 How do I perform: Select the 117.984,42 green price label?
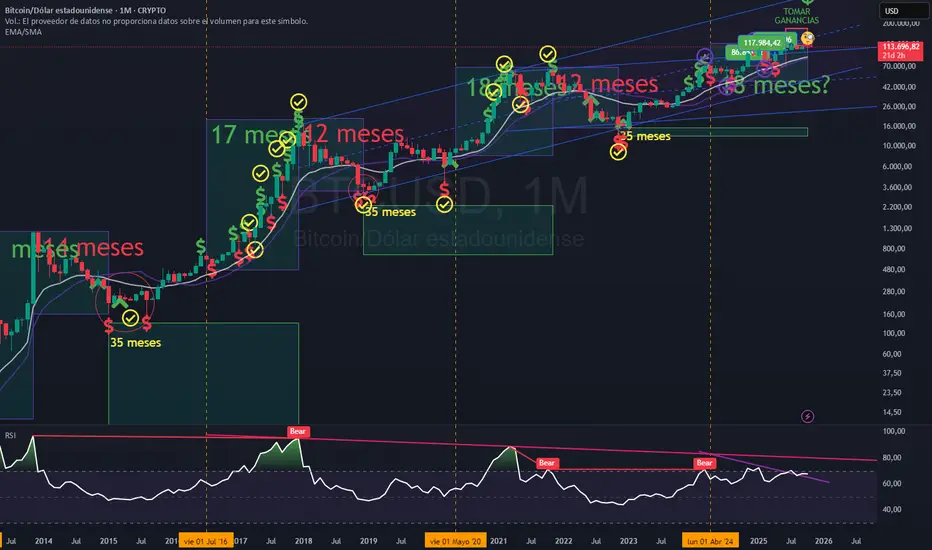(761, 43)
